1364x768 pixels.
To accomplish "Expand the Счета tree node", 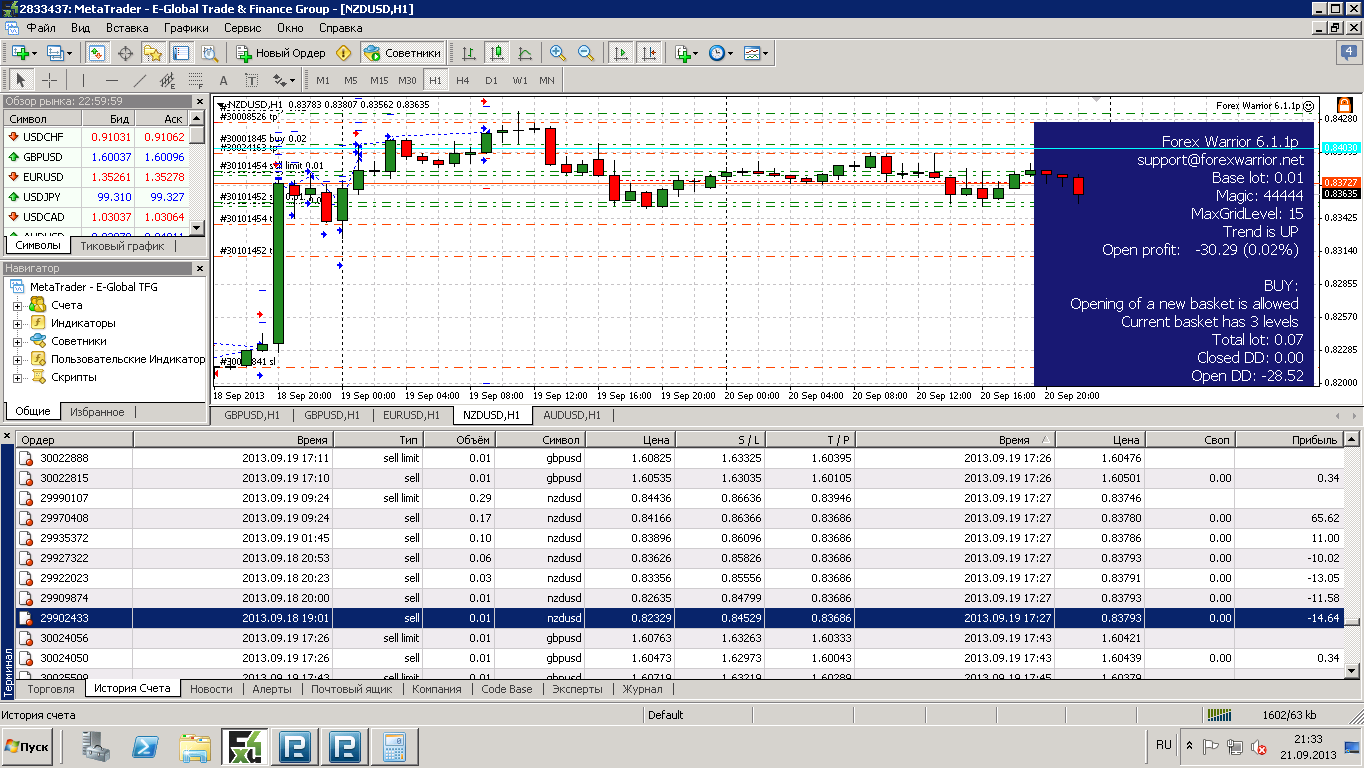I will click(x=17, y=305).
